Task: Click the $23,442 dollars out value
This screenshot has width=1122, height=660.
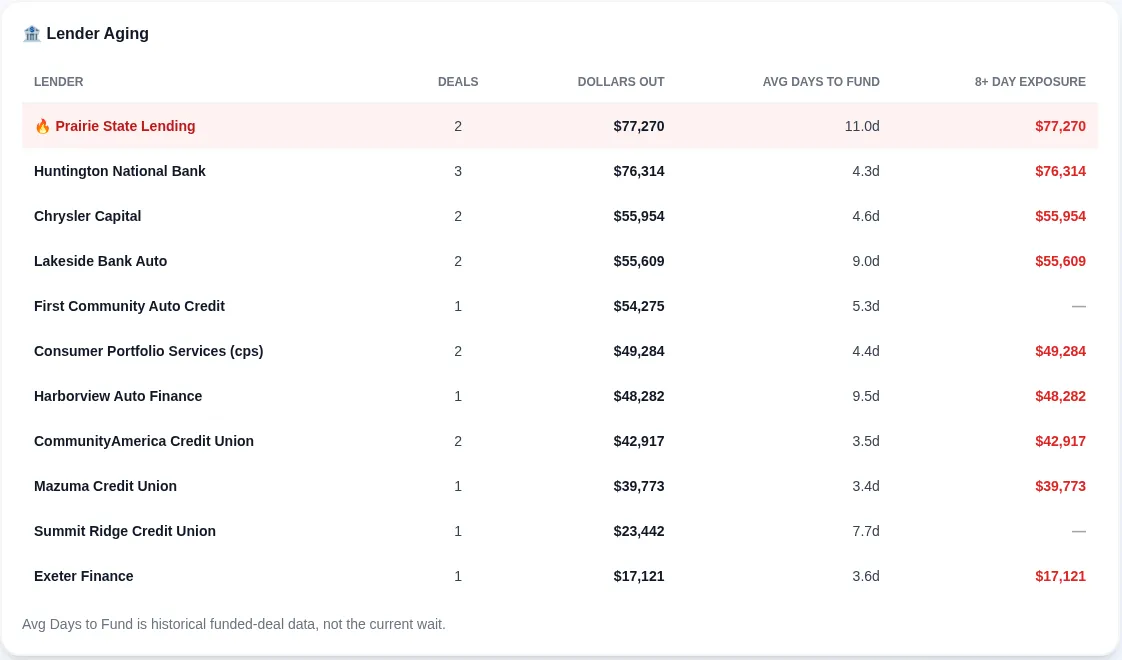Action: pyautogui.click(x=639, y=531)
